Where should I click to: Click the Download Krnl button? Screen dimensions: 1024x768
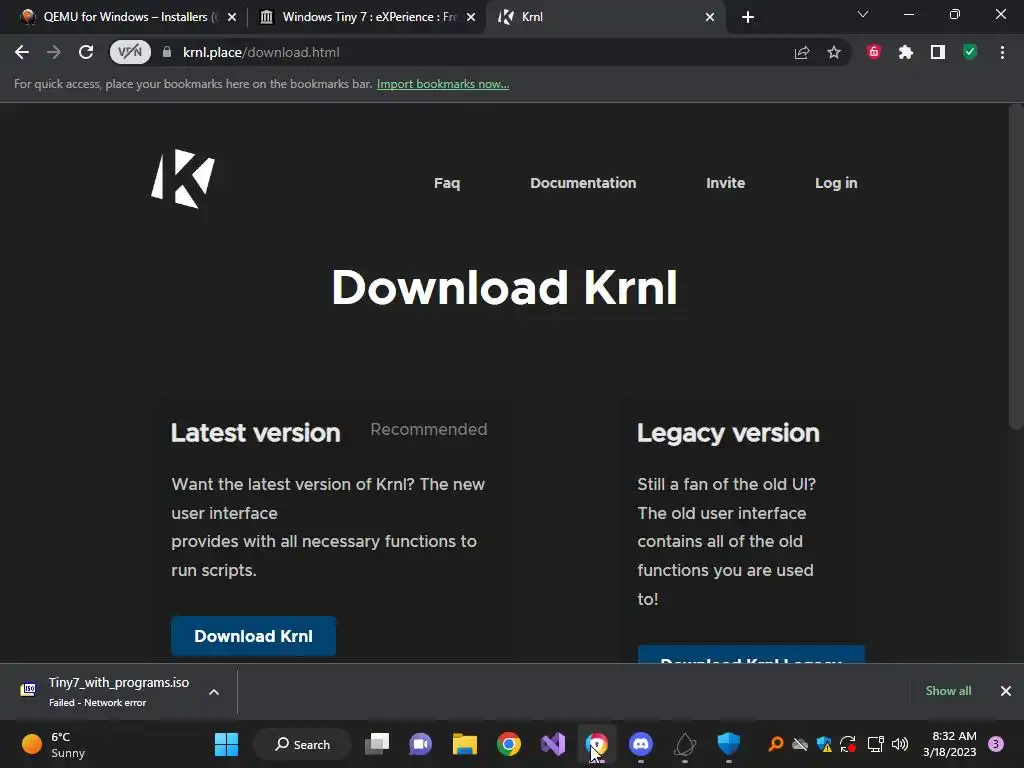click(x=253, y=636)
